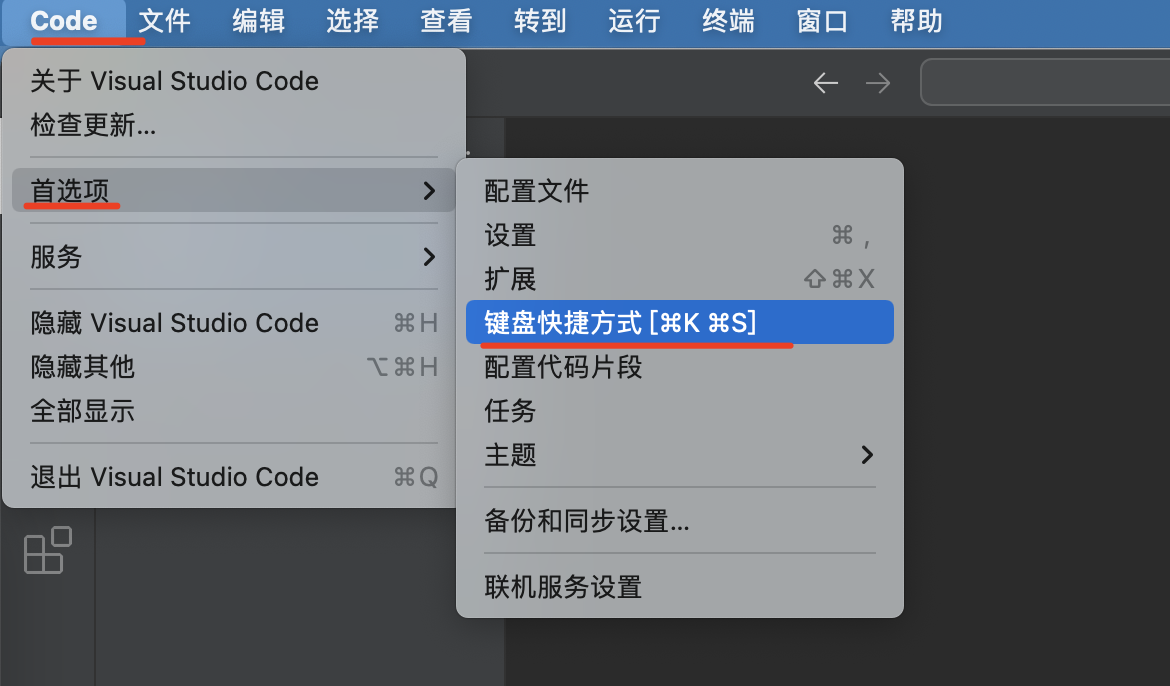Open the Extensions icon in activity bar
The height and width of the screenshot is (686, 1170).
pos(48,550)
